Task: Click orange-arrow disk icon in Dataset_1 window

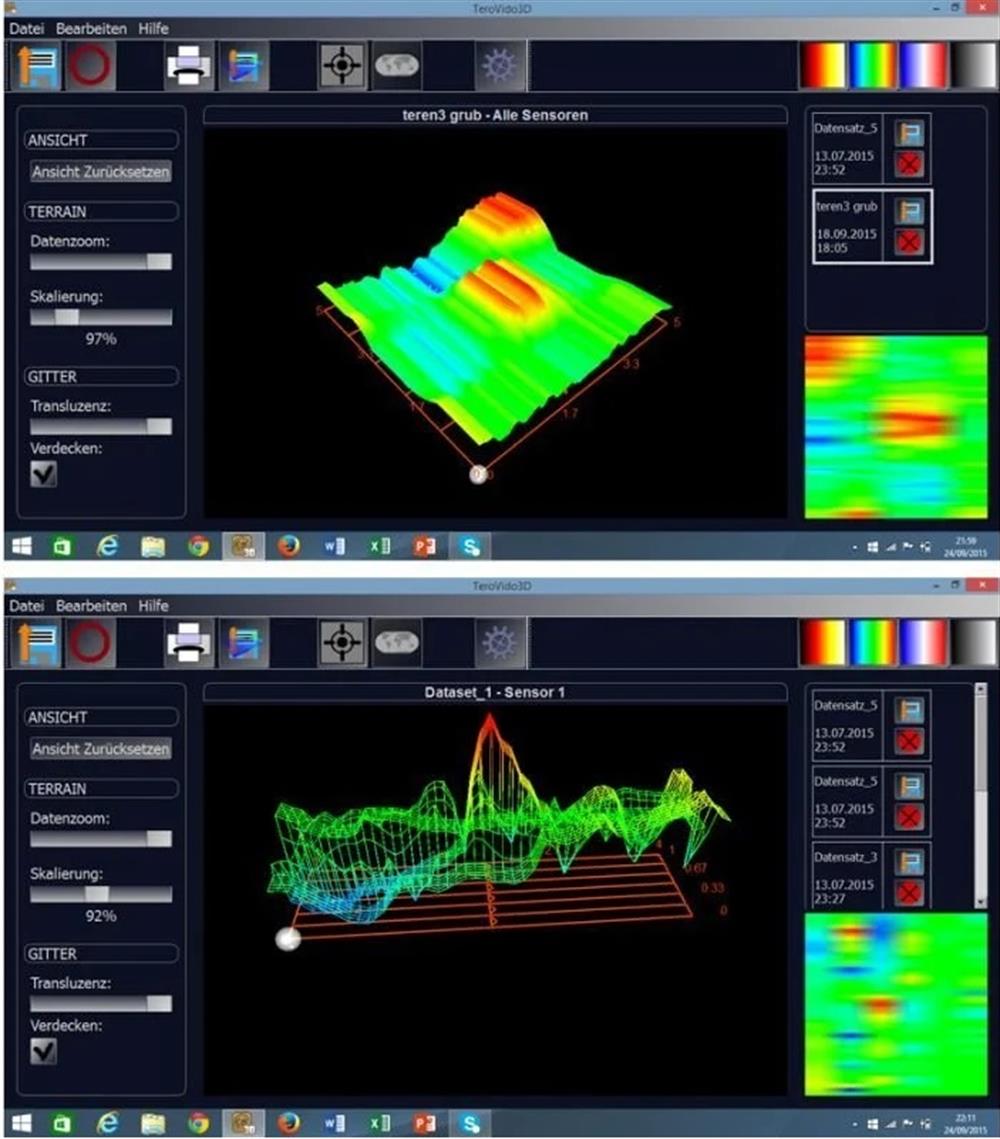Action: point(37,642)
